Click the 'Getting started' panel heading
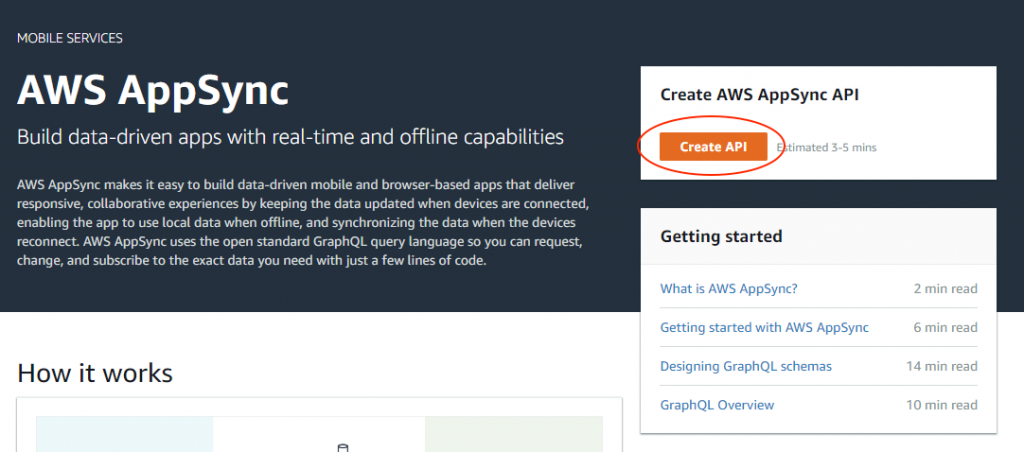The height and width of the screenshot is (452, 1024). click(722, 236)
